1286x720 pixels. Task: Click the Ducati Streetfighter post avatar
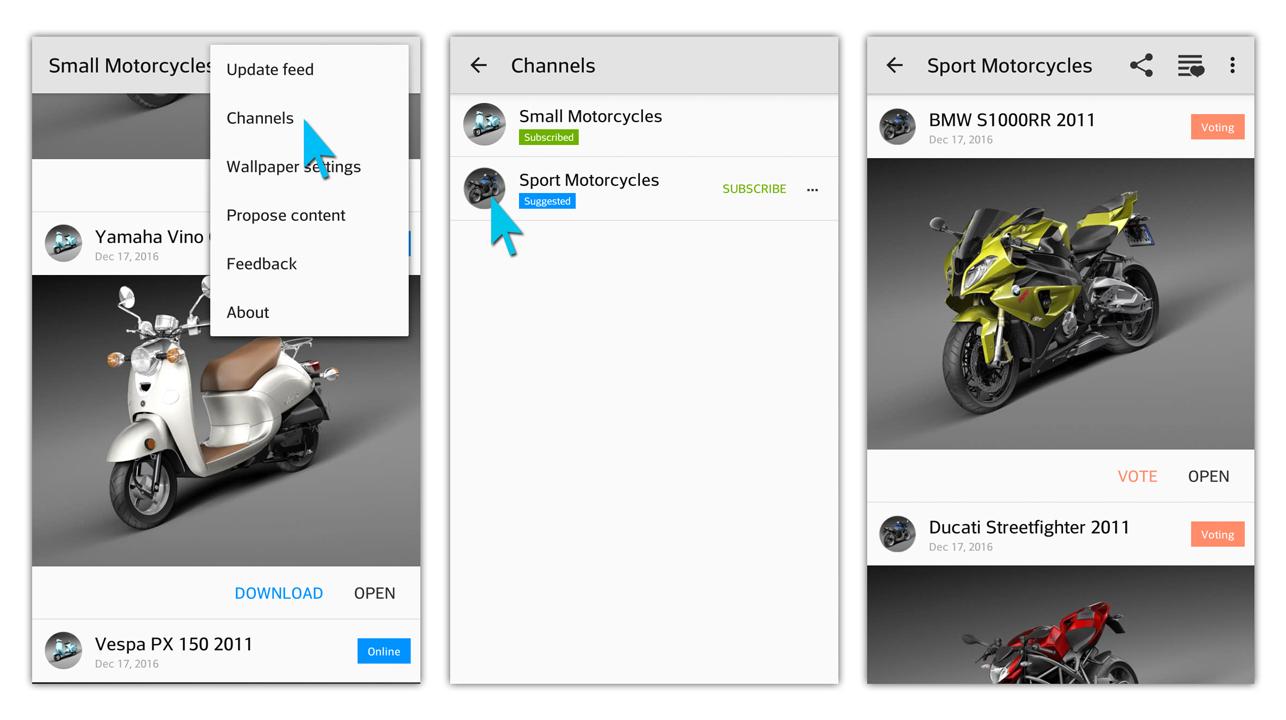coord(897,534)
